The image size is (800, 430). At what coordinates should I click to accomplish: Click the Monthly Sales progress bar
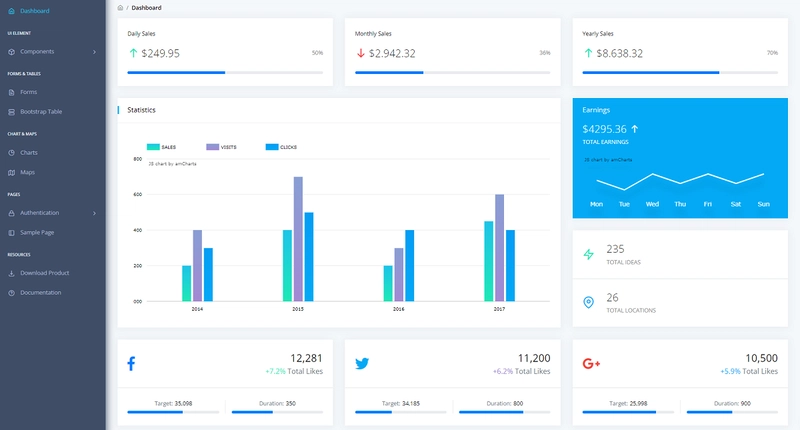453,72
